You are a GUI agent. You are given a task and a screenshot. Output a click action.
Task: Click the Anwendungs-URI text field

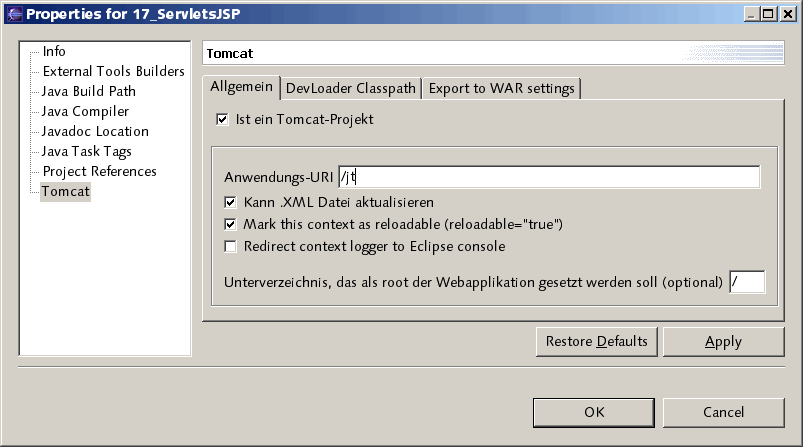click(549, 177)
